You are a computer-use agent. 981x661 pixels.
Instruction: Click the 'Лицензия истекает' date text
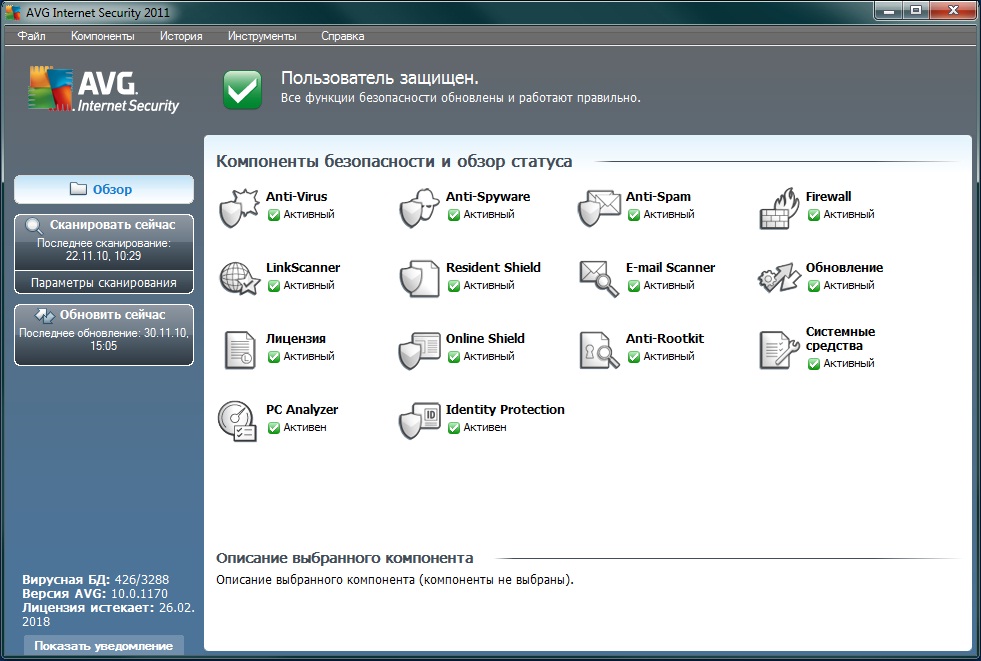click(108, 614)
